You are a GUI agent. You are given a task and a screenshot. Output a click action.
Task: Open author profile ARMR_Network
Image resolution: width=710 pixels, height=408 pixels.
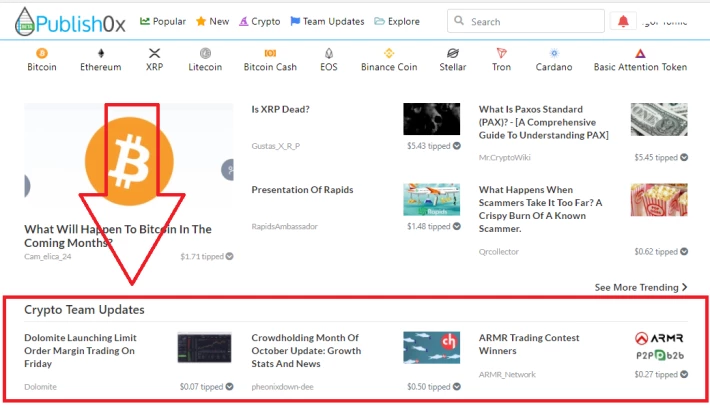(x=507, y=374)
